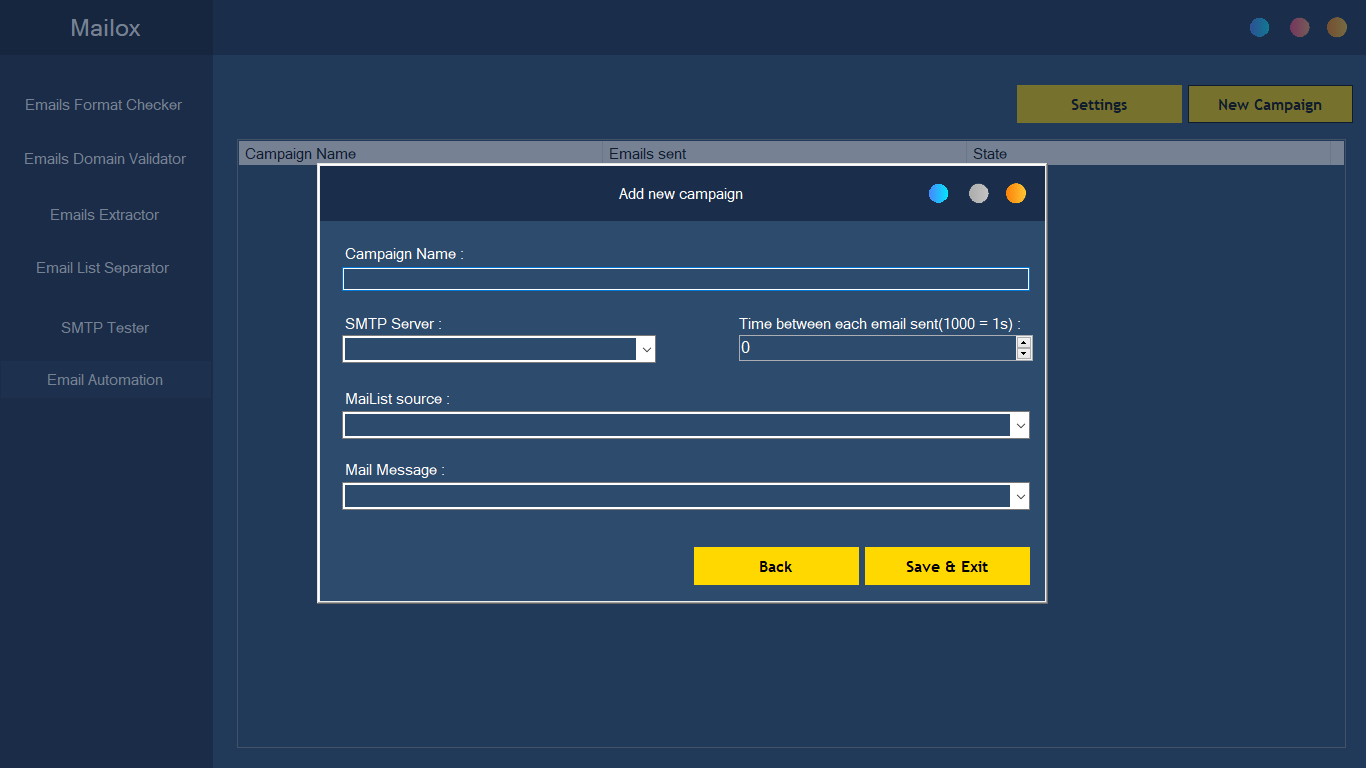Click inside the Campaign Name text field
This screenshot has height=768, width=1366.
point(685,278)
